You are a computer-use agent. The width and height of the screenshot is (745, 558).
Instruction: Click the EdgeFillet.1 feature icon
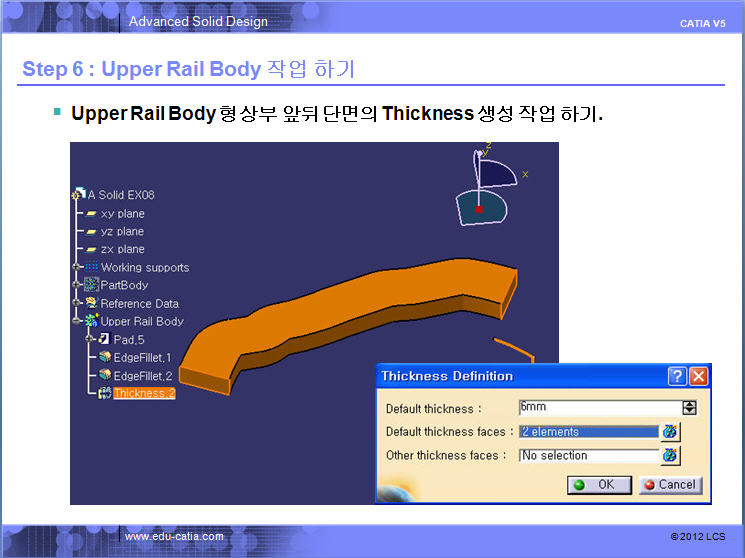tap(104, 358)
